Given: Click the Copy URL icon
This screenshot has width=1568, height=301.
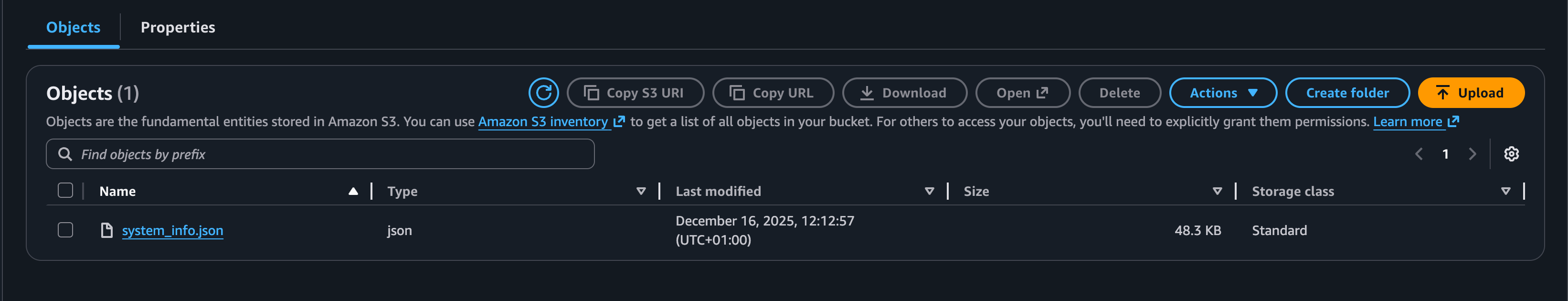Looking at the screenshot, I should pos(738,93).
